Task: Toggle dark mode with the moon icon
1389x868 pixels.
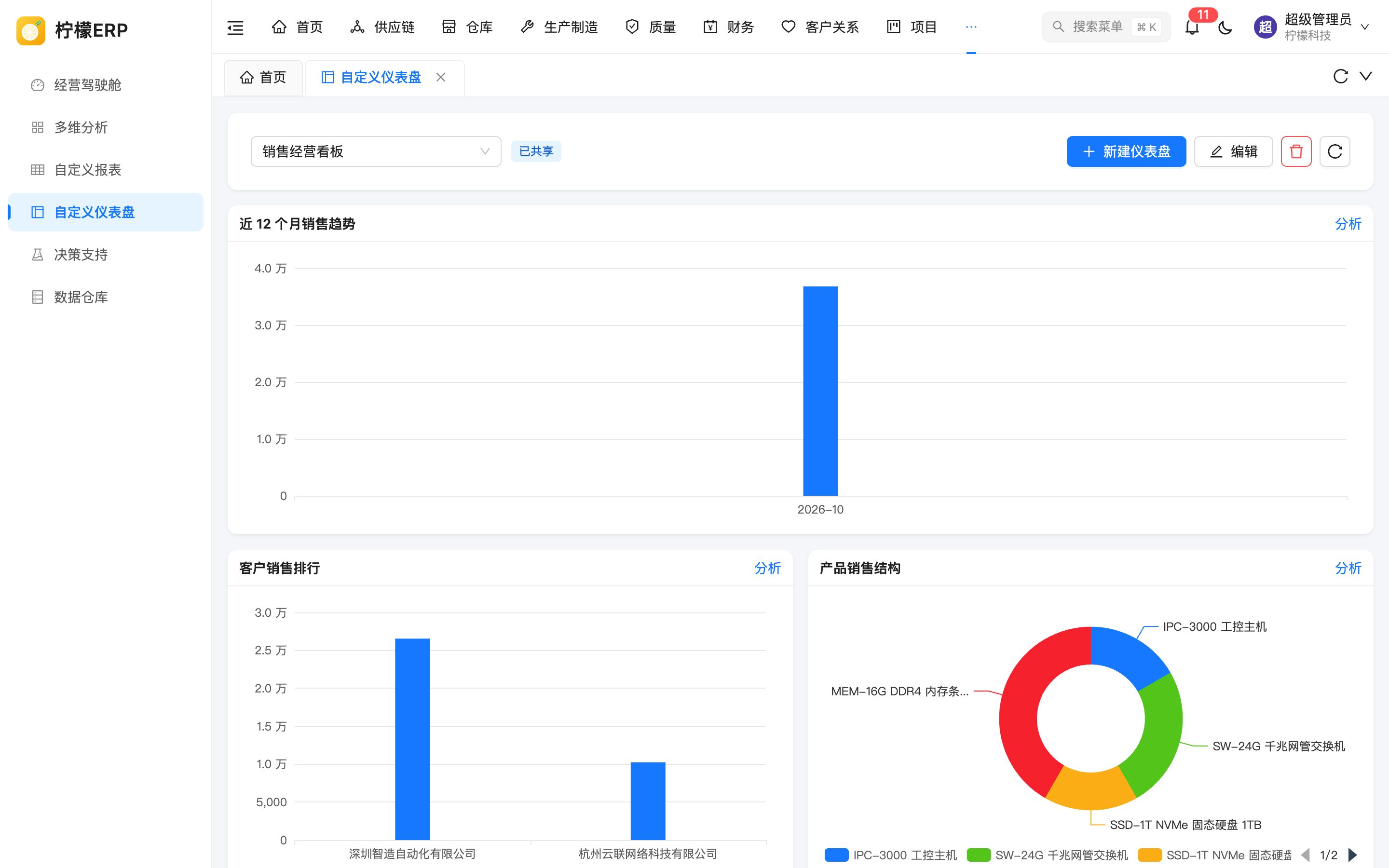Action: point(1225,27)
